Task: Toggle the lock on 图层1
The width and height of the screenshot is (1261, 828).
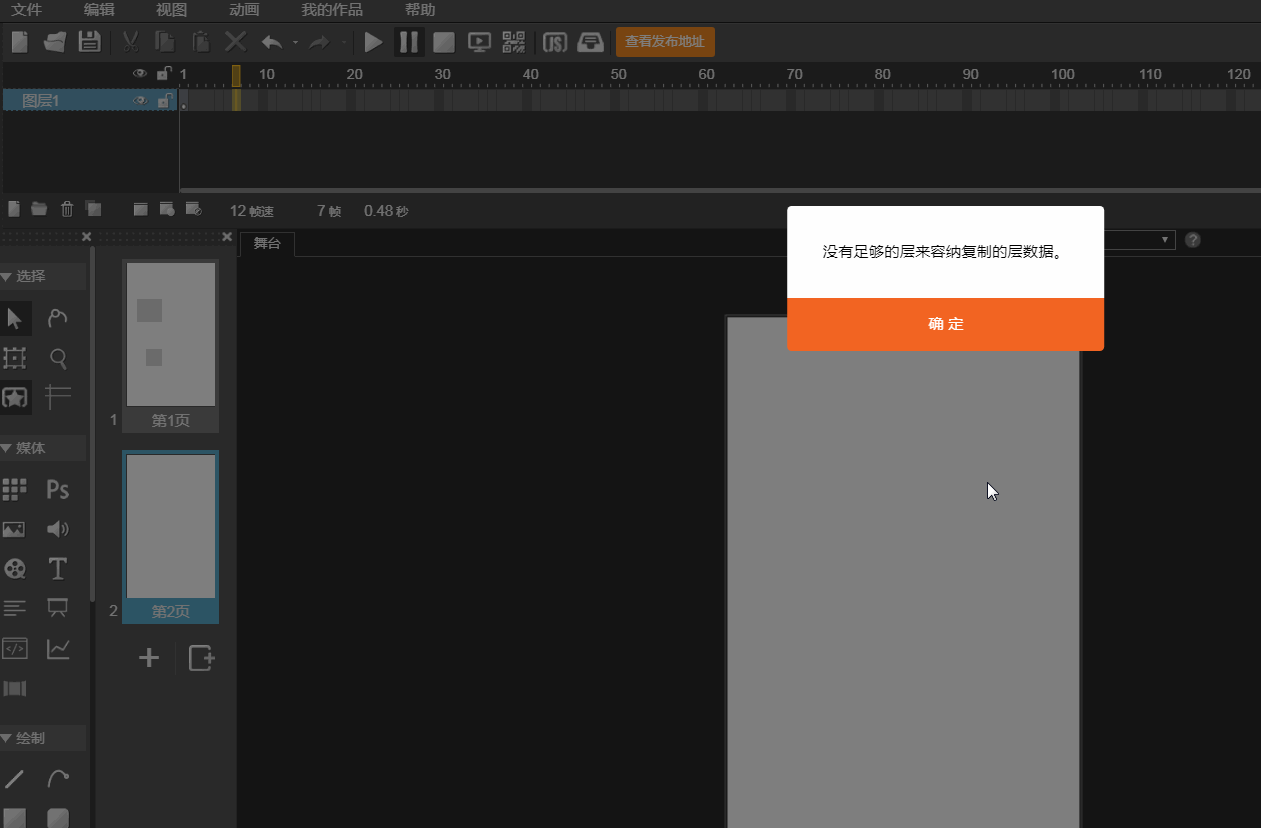Action: (x=162, y=101)
